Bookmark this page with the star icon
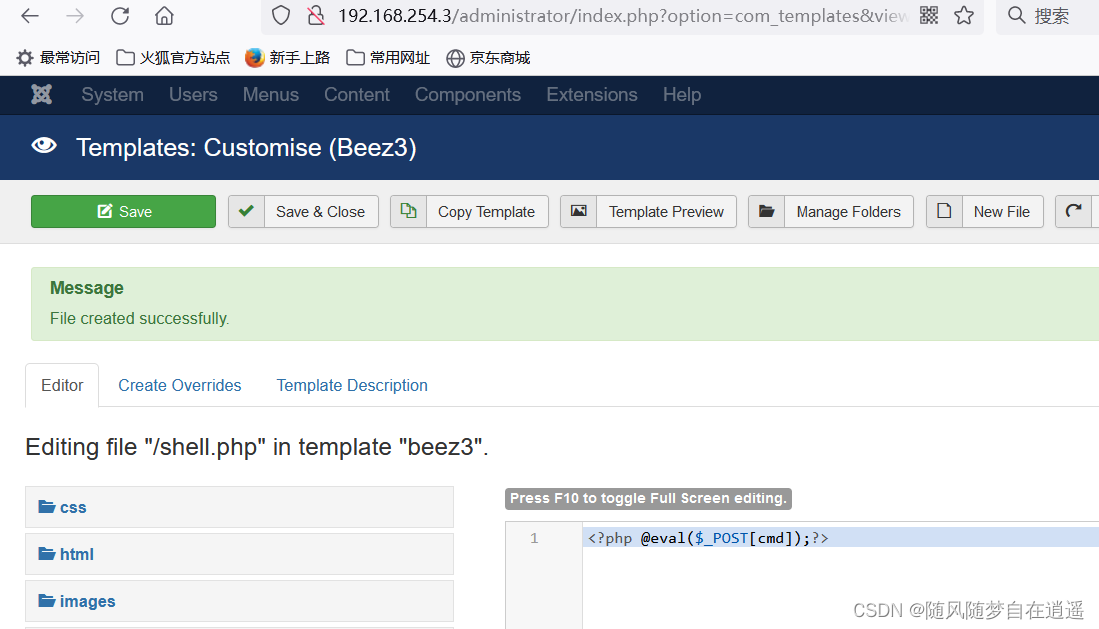 [964, 15]
